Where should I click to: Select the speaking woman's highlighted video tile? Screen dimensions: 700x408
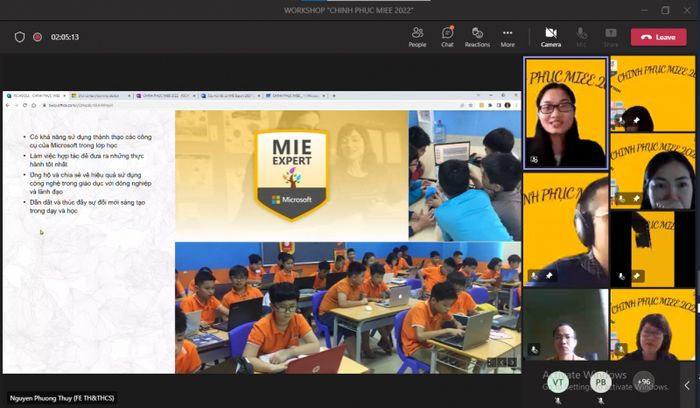[x=566, y=113]
